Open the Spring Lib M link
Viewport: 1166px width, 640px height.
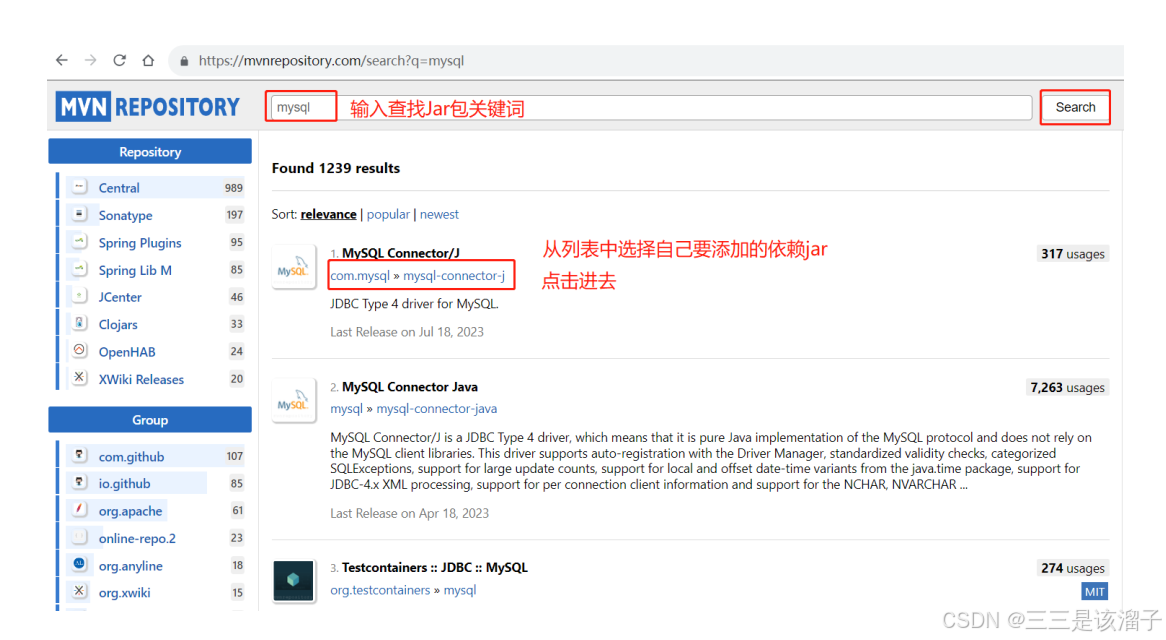pos(135,271)
